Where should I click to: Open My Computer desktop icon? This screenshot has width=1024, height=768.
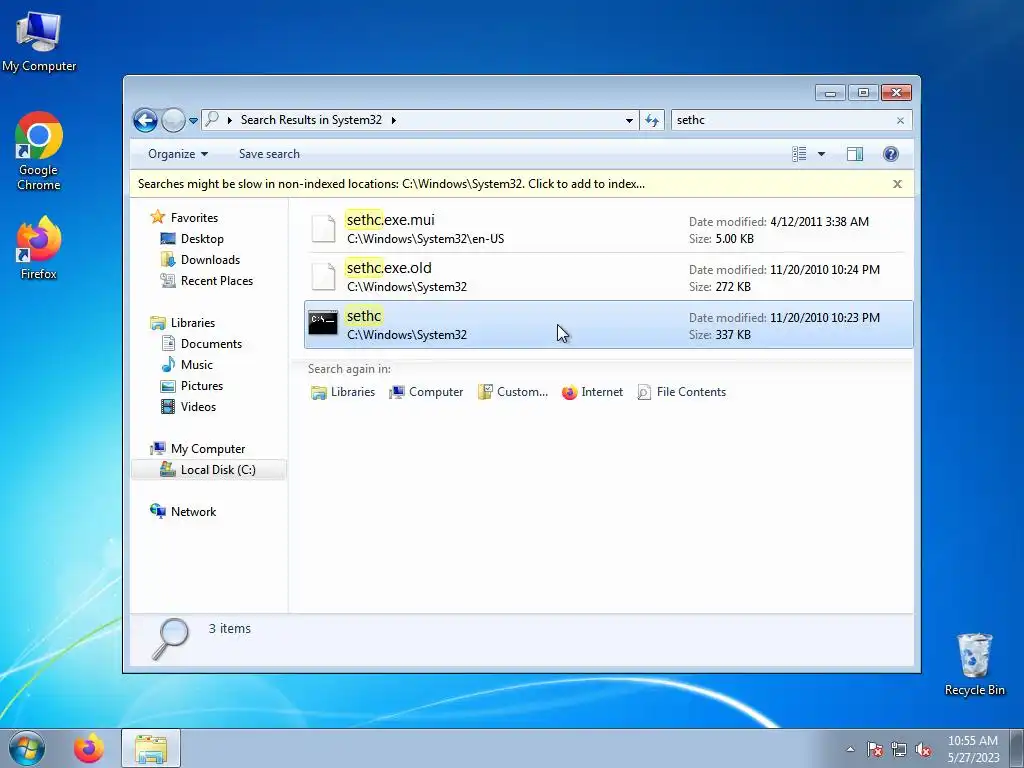pyautogui.click(x=39, y=41)
